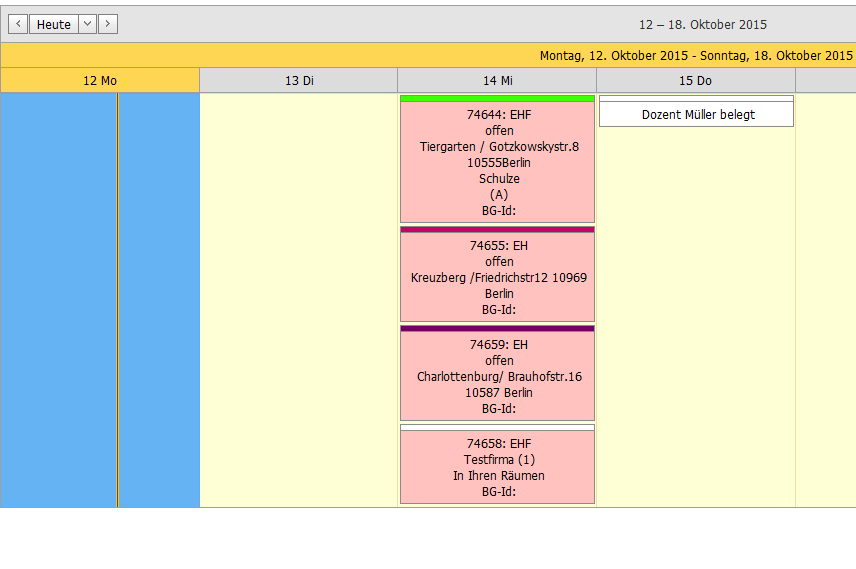This screenshot has width=856, height=569.
Task: Click the Montag–Sonntag date range banner
Action: [697, 55]
